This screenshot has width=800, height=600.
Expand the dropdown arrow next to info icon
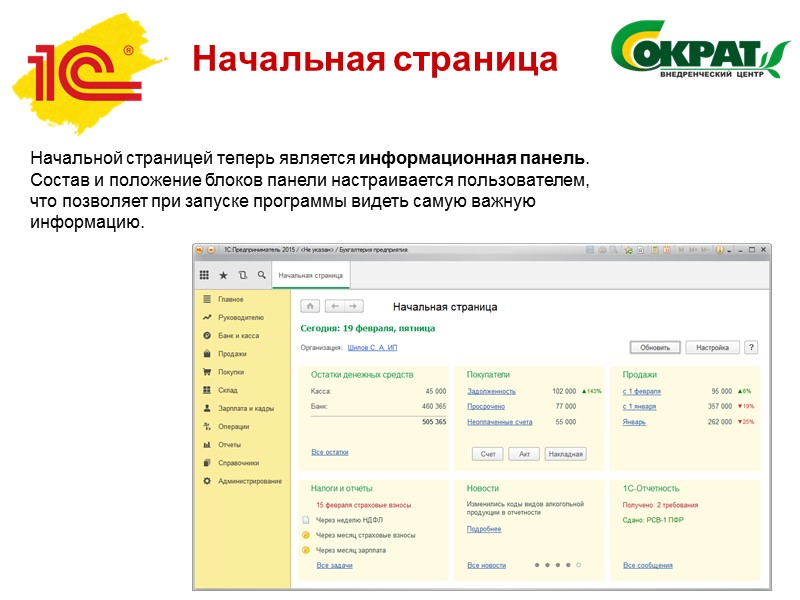tap(729, 251)
